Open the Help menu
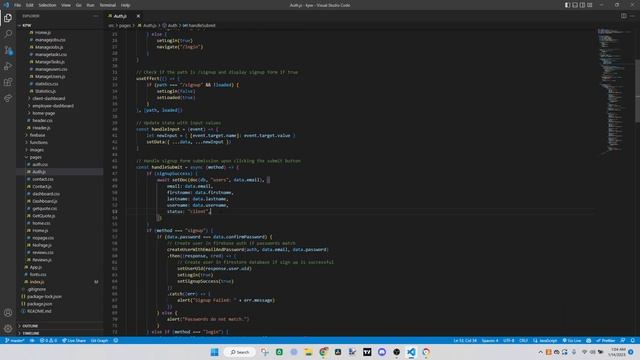The width and height of the screenshot is (640, 360). pos(125,5)
